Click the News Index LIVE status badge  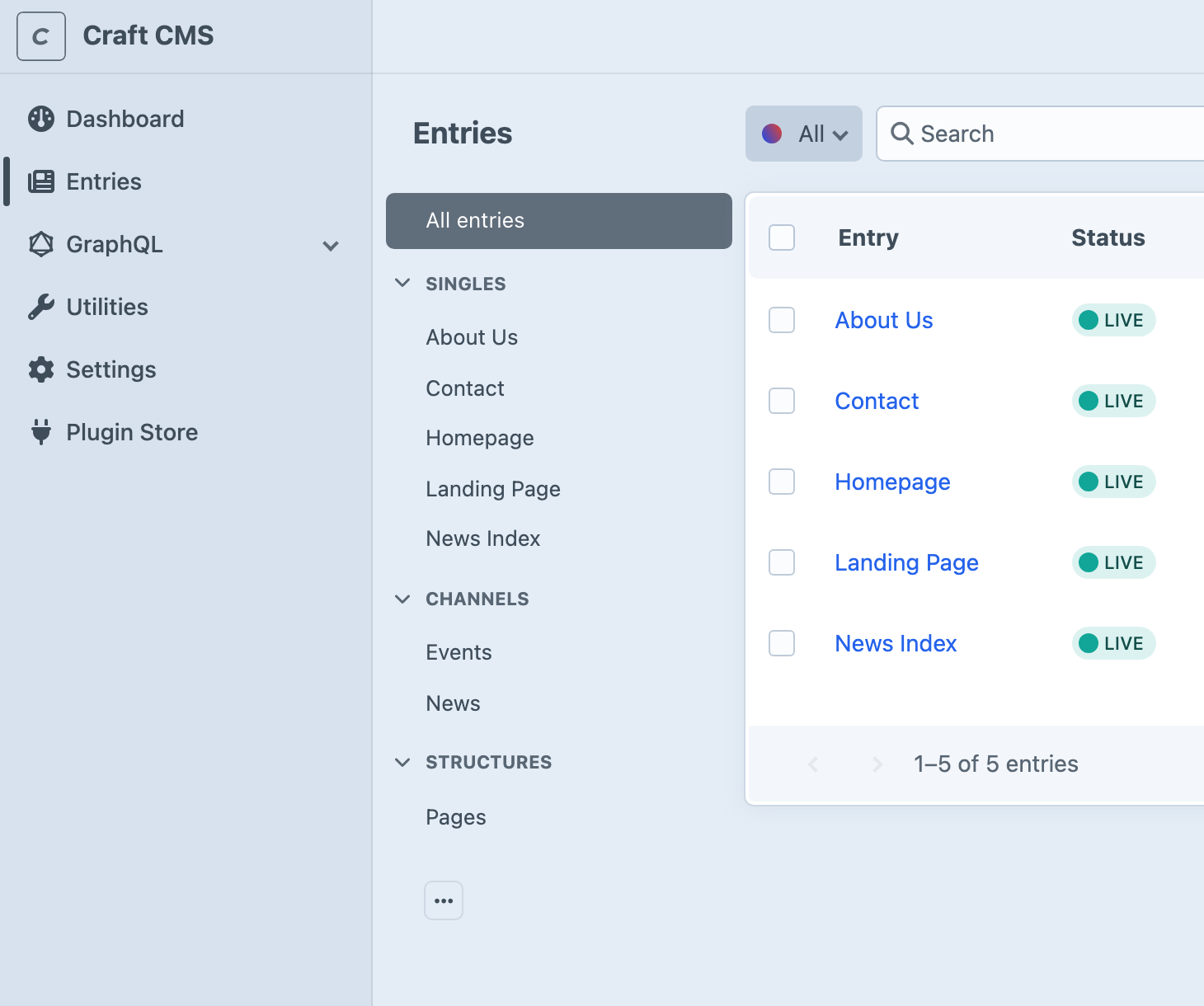1113,643
